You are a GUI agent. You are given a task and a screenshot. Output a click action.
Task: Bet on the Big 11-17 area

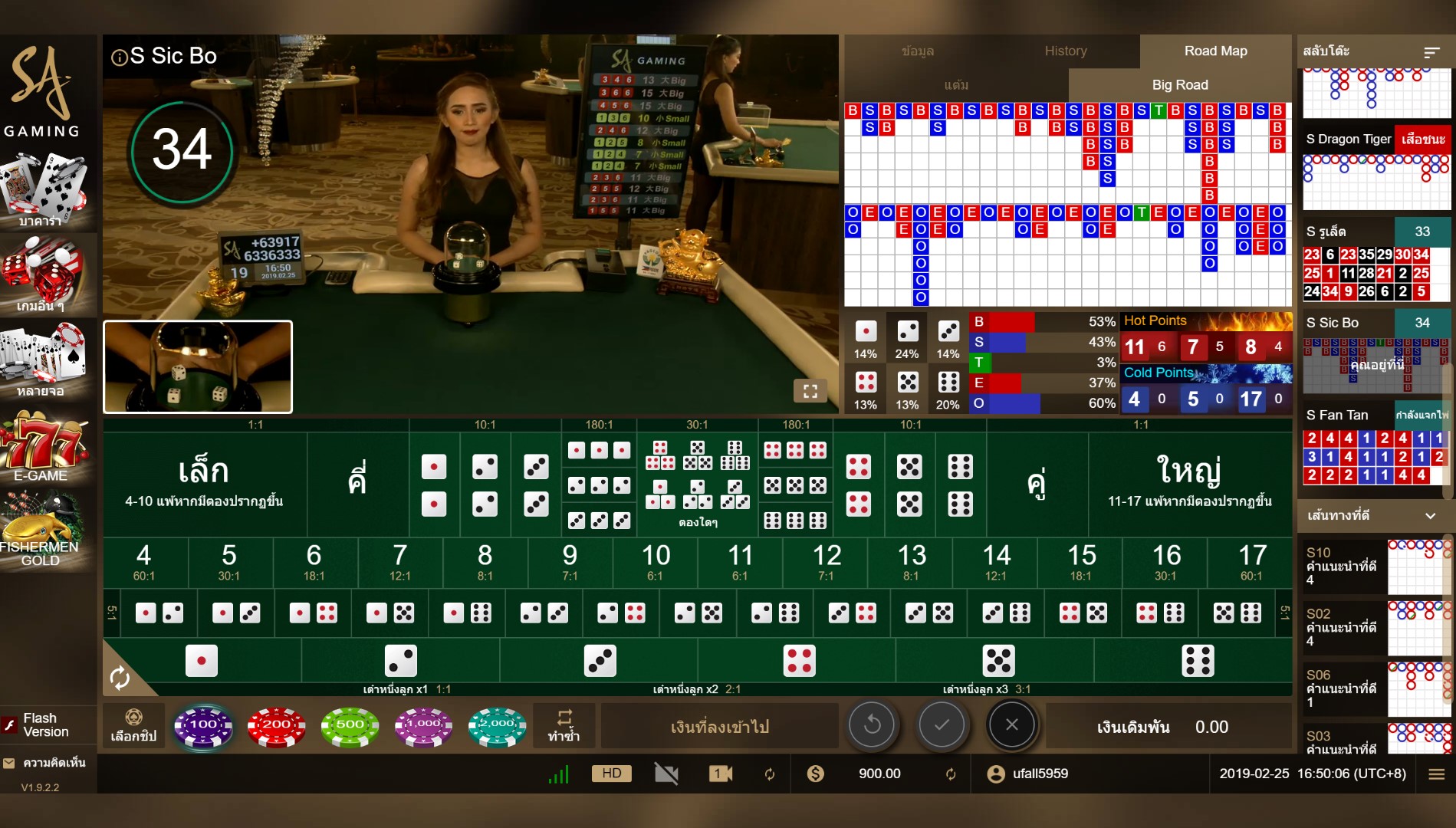pos(1189,483)
